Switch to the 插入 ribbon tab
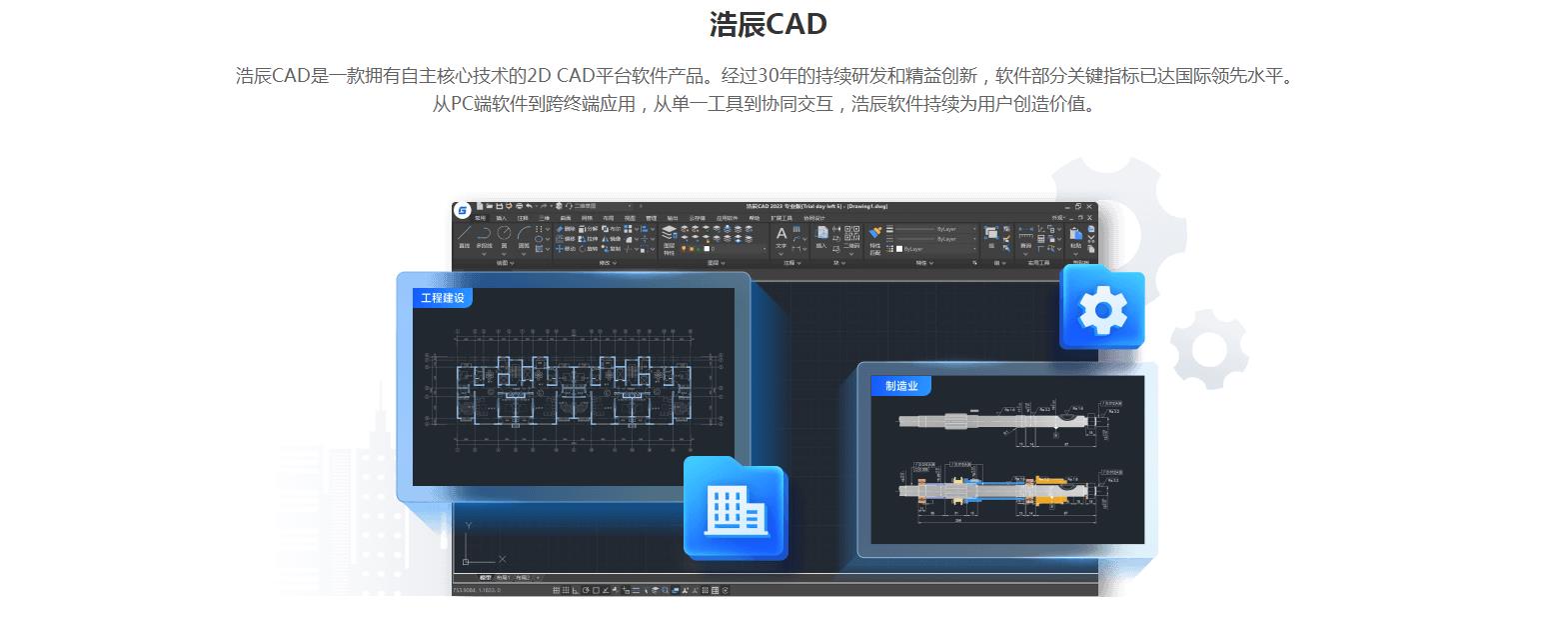Viewport: 1568px width, 617px height. [x=502, y=217]
